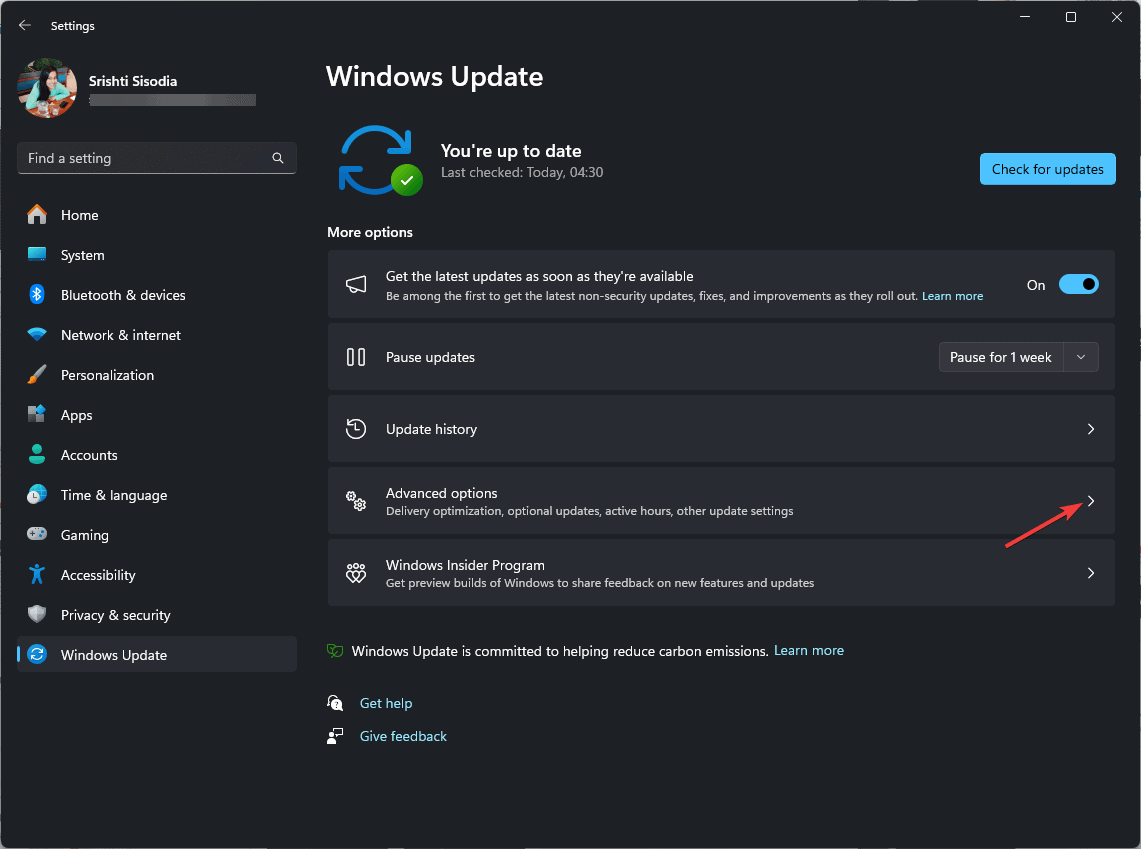The image size is (1141, 849).
Task: Expand the pause duration dropdown arrow
Action: pyautogui.click(x=1081, y=357)
